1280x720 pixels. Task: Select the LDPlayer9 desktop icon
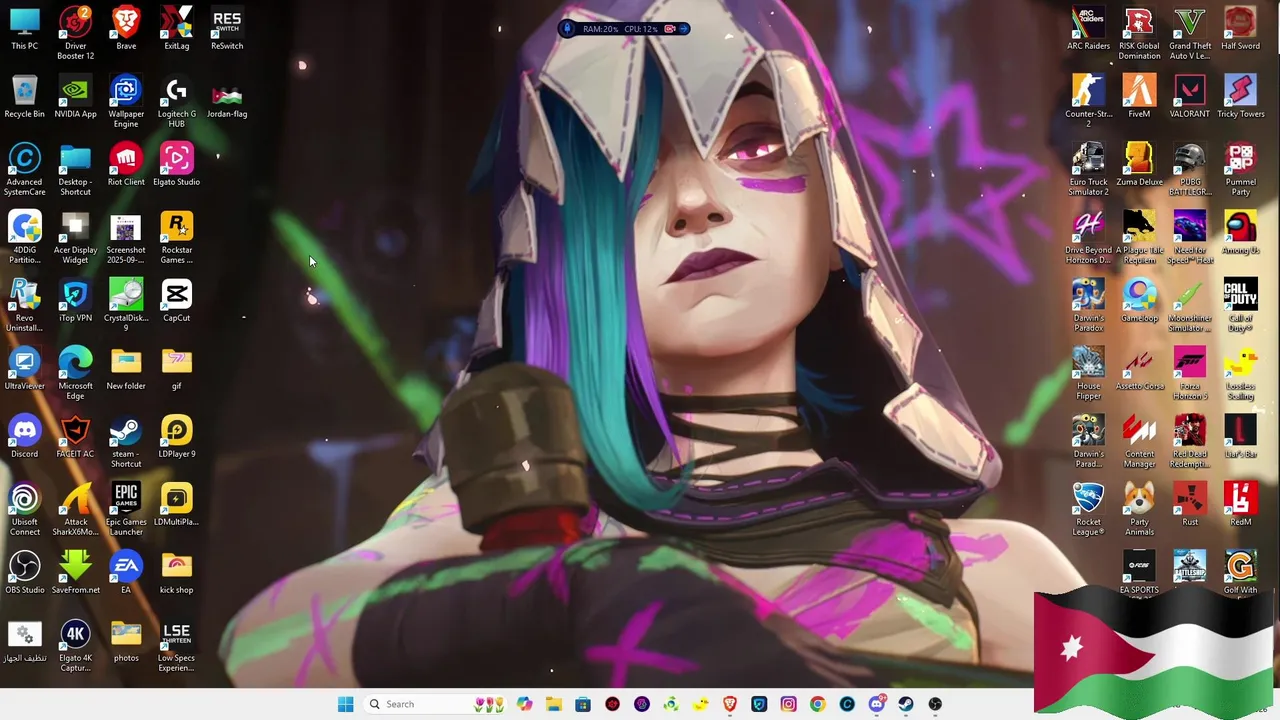[176, 436]
